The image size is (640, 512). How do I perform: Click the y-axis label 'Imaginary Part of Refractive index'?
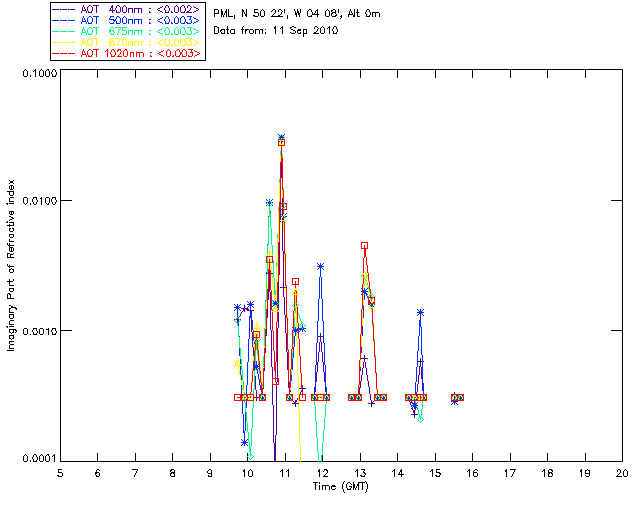click(11, 265)
